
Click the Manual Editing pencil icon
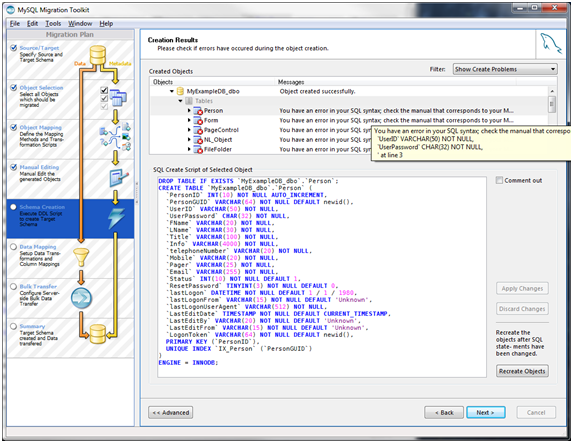coord(119,178)
